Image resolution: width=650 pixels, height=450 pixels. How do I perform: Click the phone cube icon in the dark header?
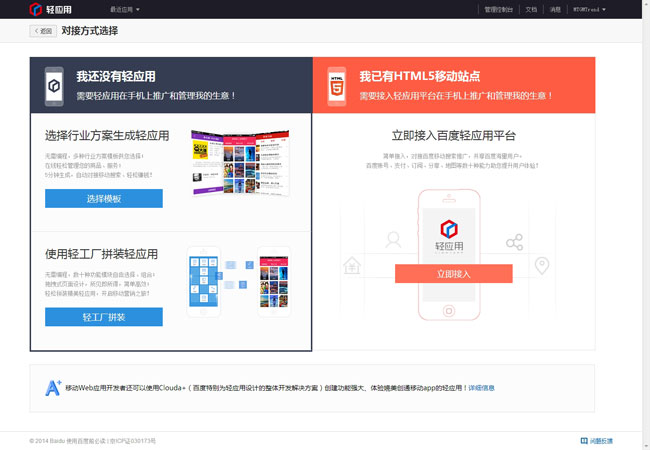pos(55,87)
